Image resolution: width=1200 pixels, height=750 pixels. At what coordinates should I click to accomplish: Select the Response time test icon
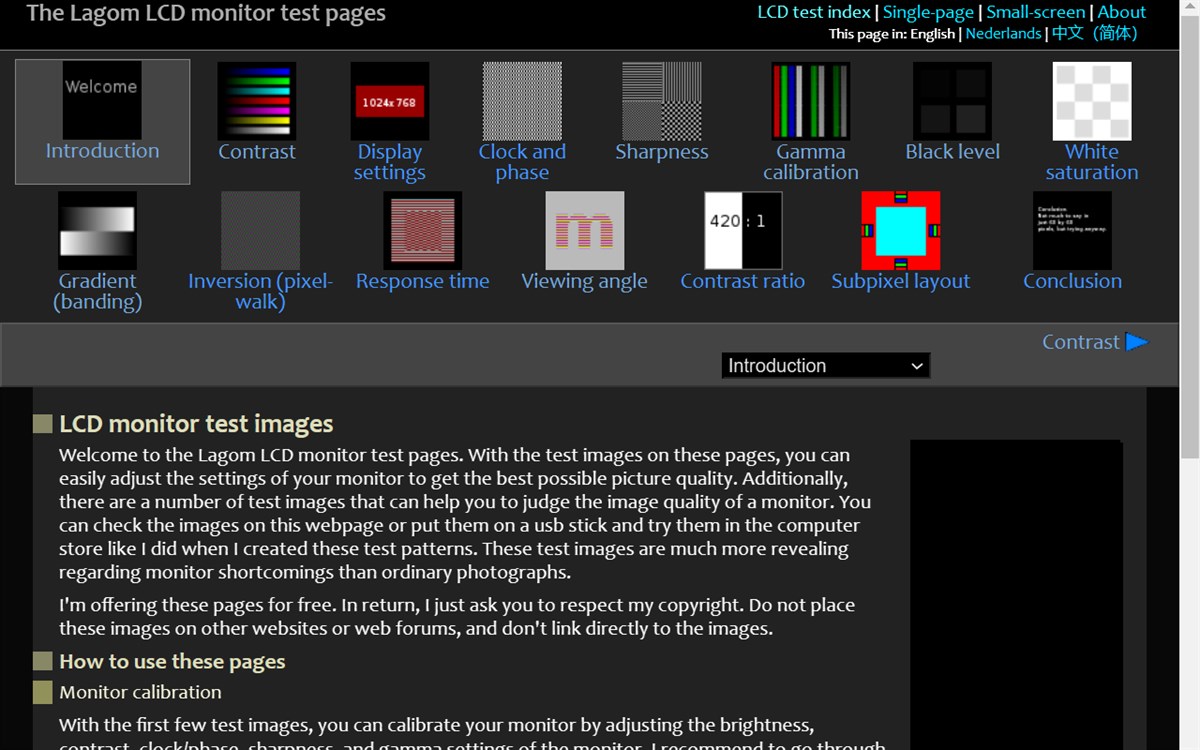point(422,228)
